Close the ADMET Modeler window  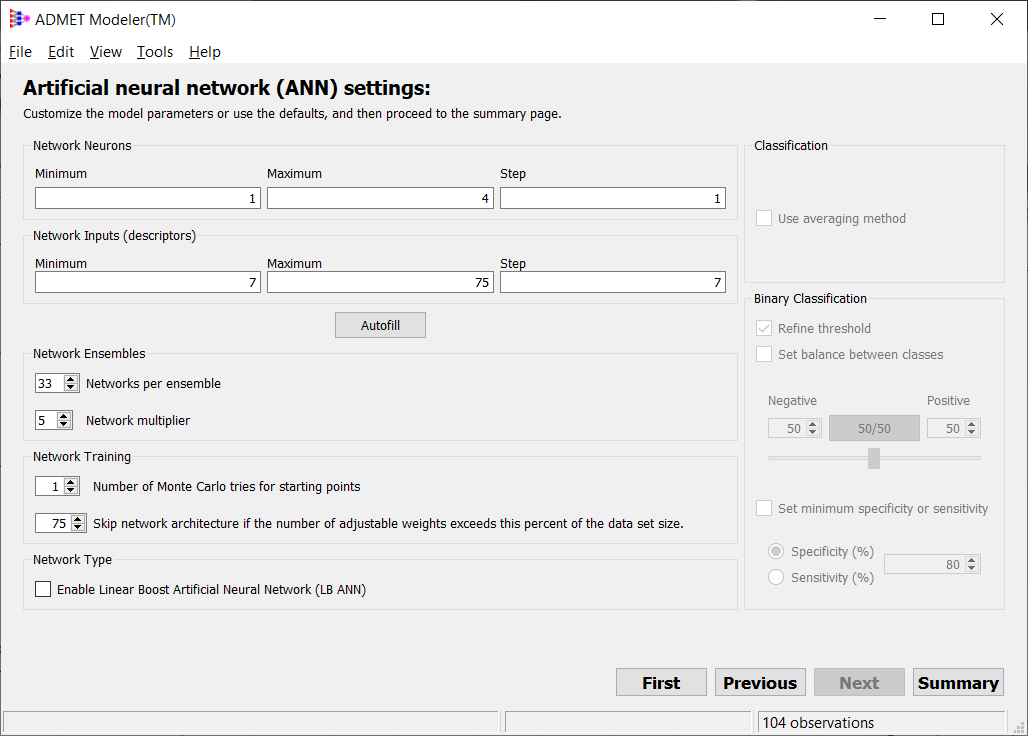click(997, 20)
